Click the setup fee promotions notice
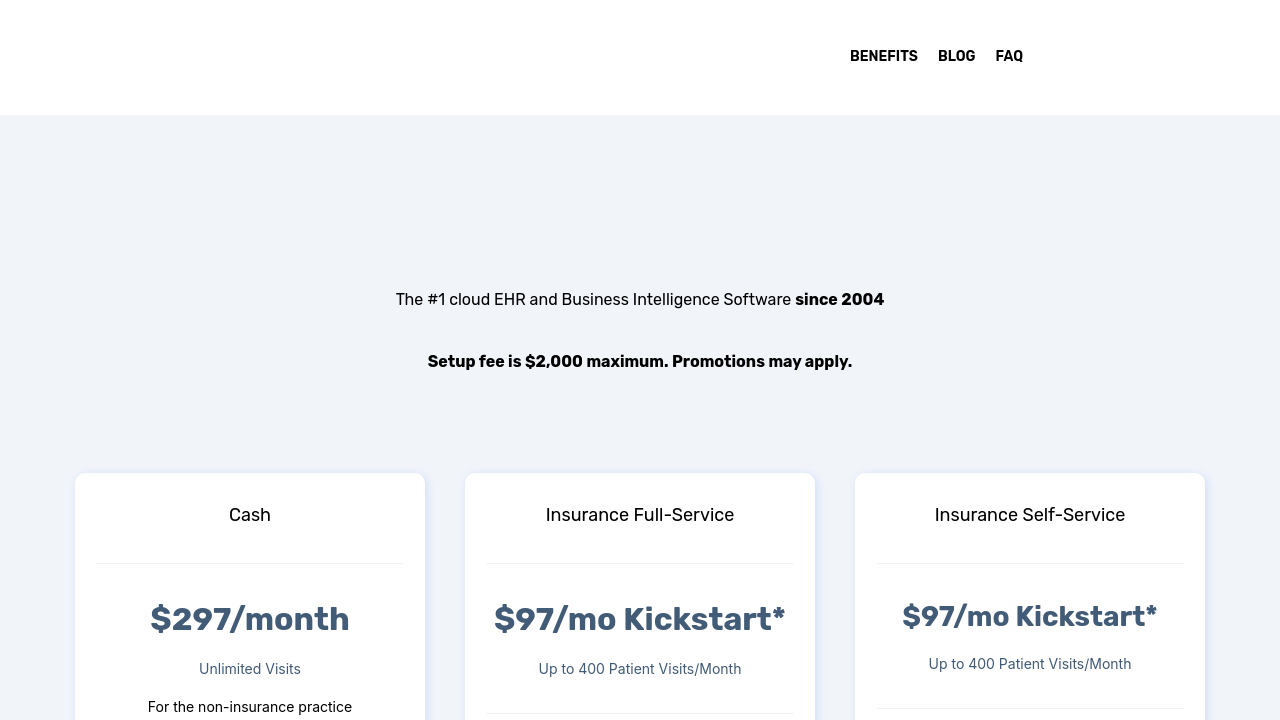Screen dimensions: 1280x720 [x=640, y=361]
